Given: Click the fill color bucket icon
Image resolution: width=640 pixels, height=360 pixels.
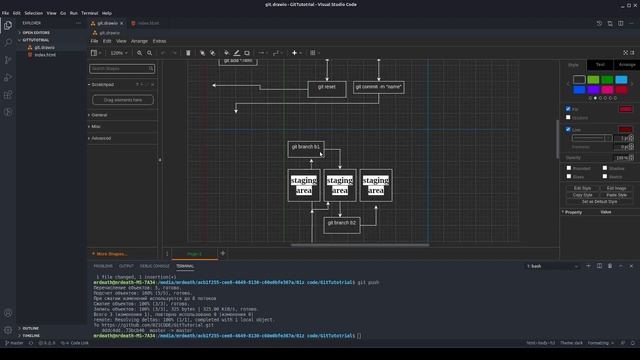Looking at the screenshot, I should pos(227,53).
